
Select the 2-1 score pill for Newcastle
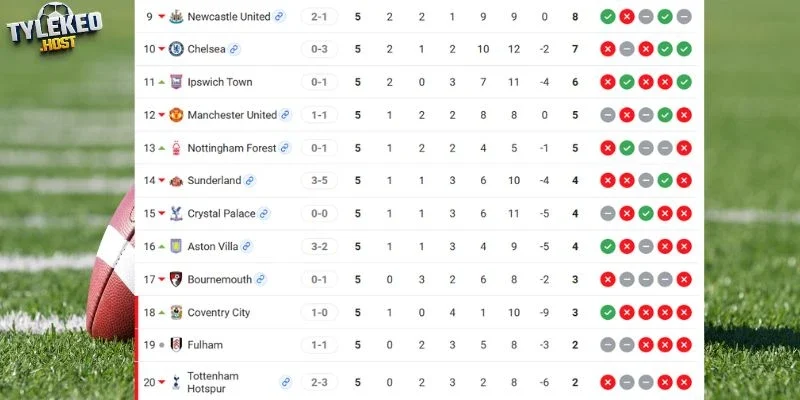pyautogui.click(x=319, y=16)
